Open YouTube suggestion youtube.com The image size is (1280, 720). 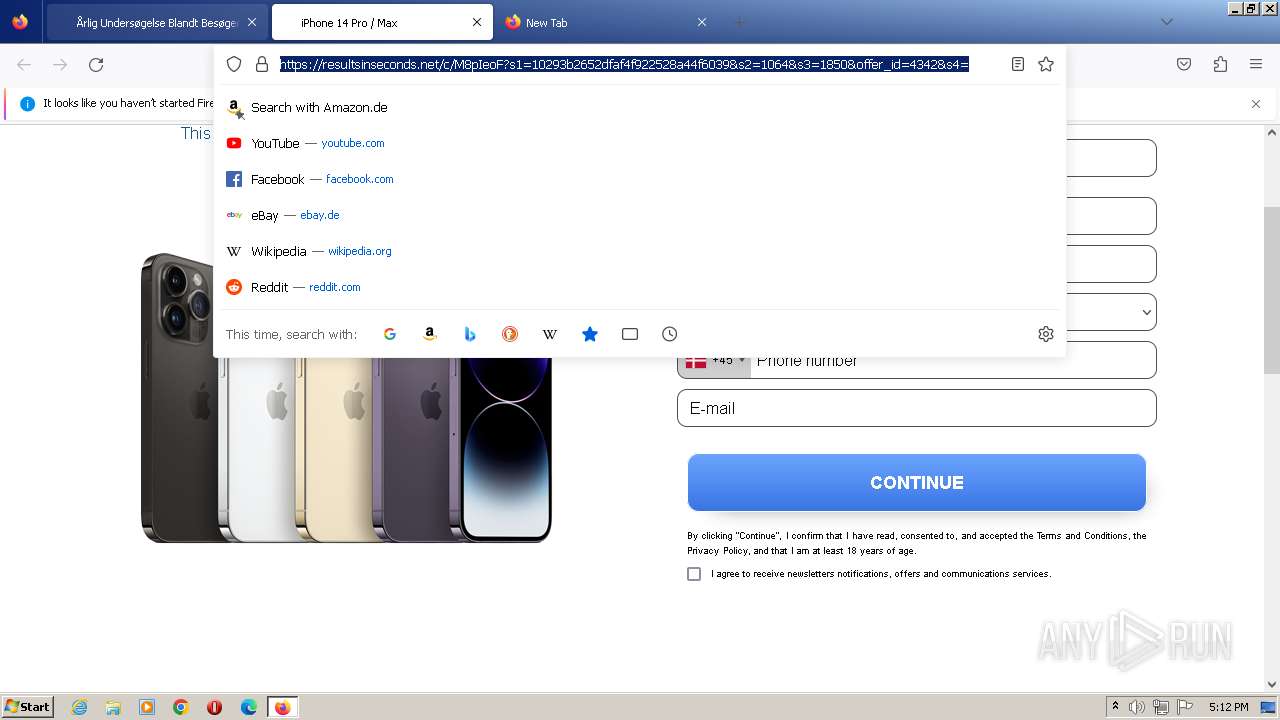coord(639,143)
